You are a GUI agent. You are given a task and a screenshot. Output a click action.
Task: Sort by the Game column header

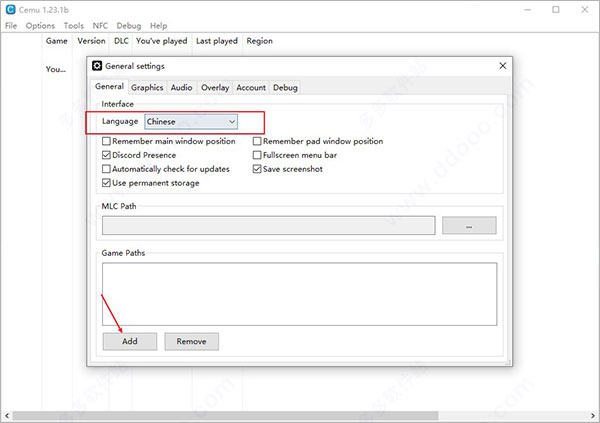(x=57, y=41)
